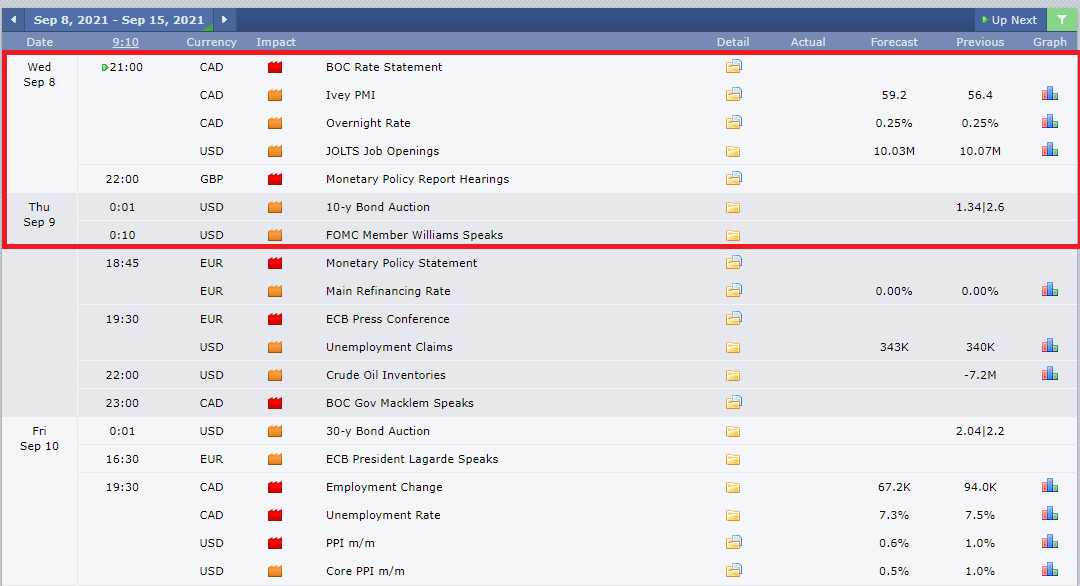Select the BOC Rate Statement event name
This screenshot has height=586, width=1080.
[384, 67]
